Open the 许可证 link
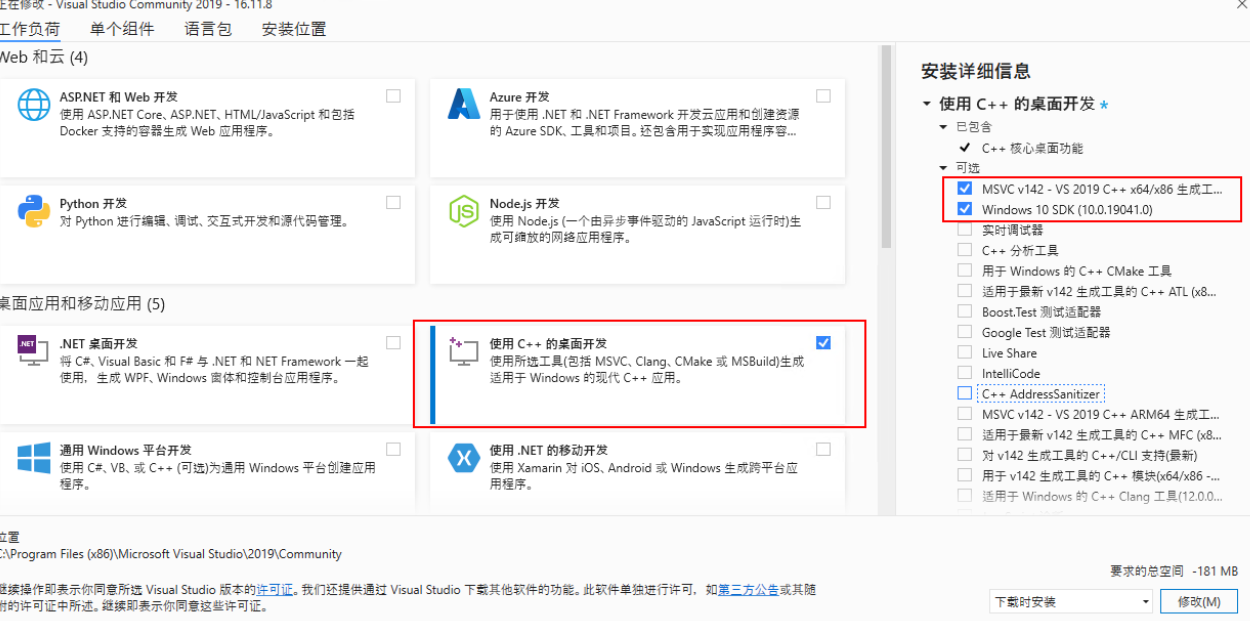This screenshot has height=621, width=1250. click(x=272, y=589)
